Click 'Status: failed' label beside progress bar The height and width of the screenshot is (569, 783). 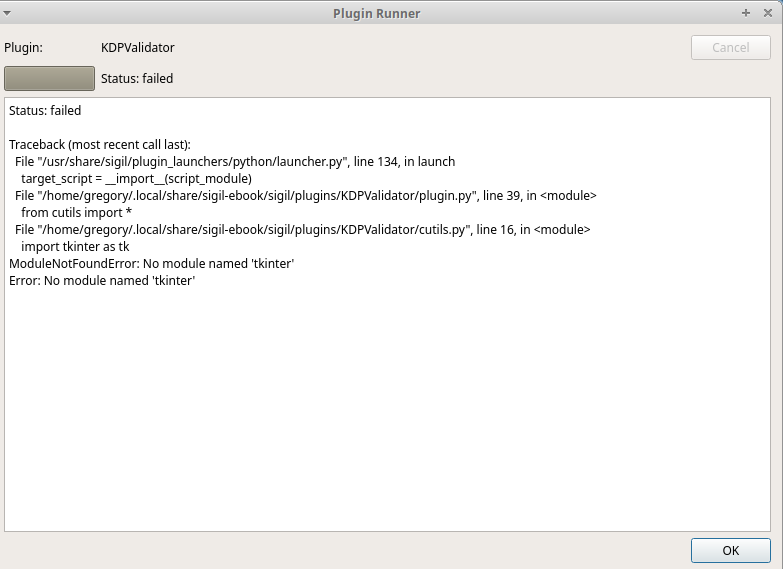[137, 78]
